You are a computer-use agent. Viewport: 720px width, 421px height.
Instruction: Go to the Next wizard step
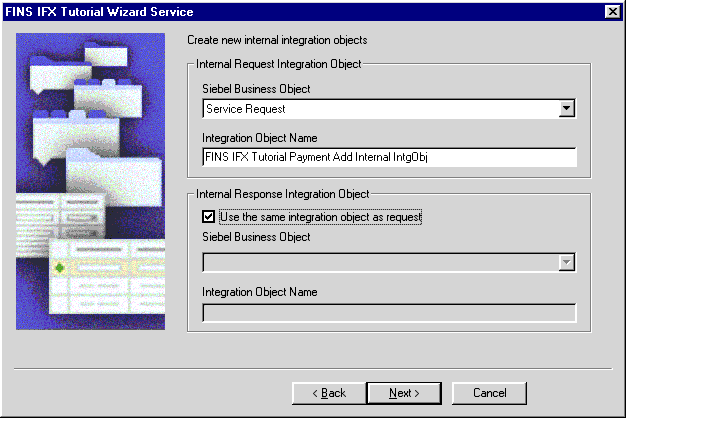(404, 393)
